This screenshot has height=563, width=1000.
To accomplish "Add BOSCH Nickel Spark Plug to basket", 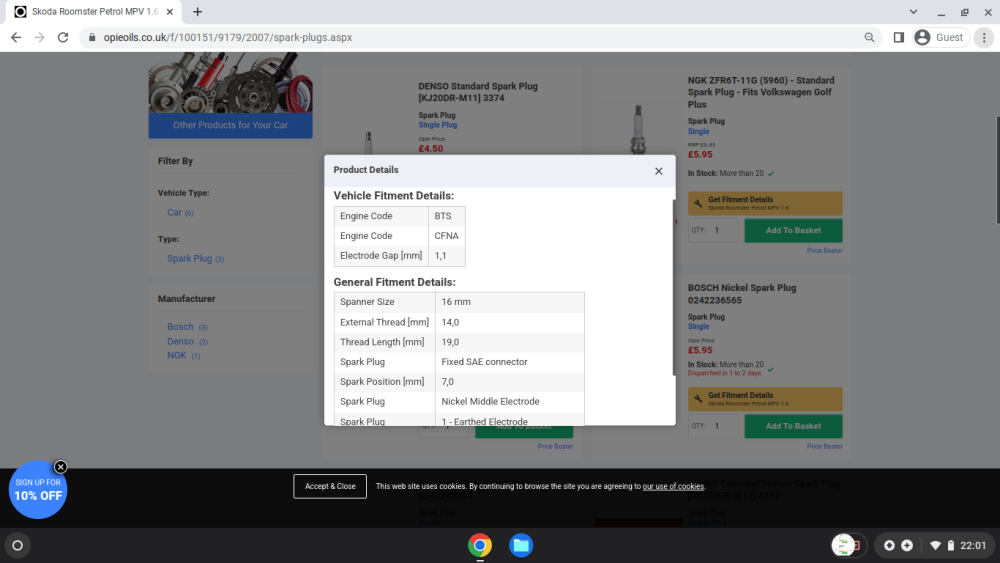I will coord(793,426).
